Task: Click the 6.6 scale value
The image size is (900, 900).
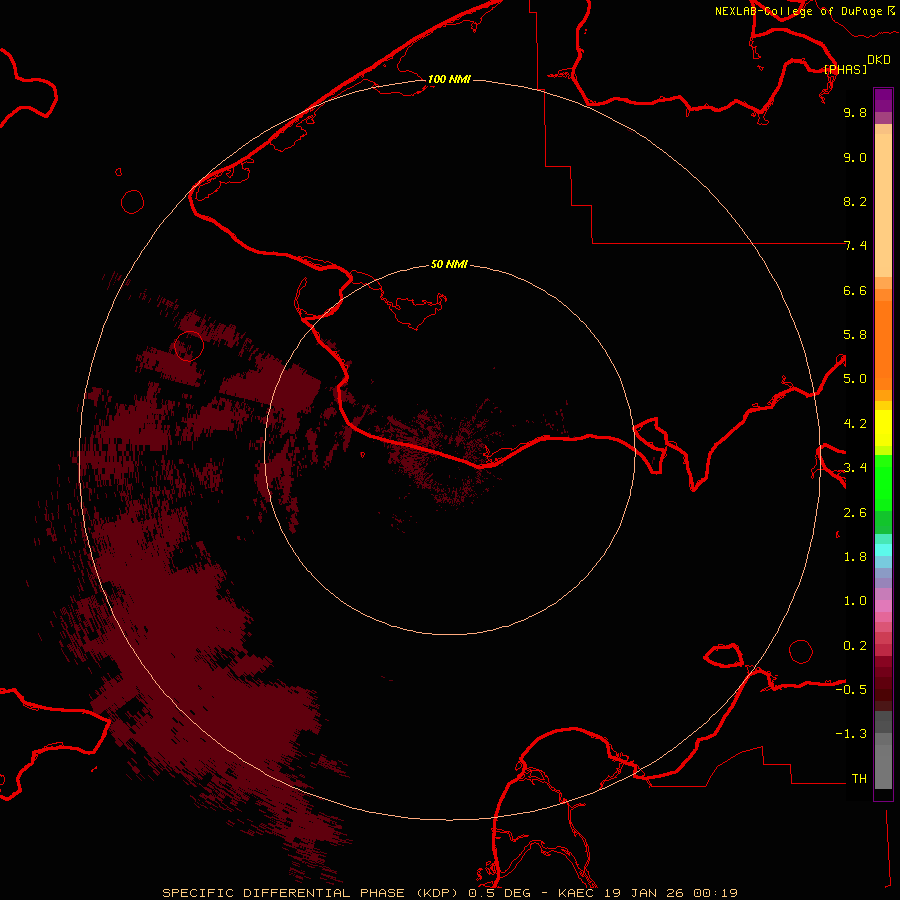Action: tap(855, 290)
